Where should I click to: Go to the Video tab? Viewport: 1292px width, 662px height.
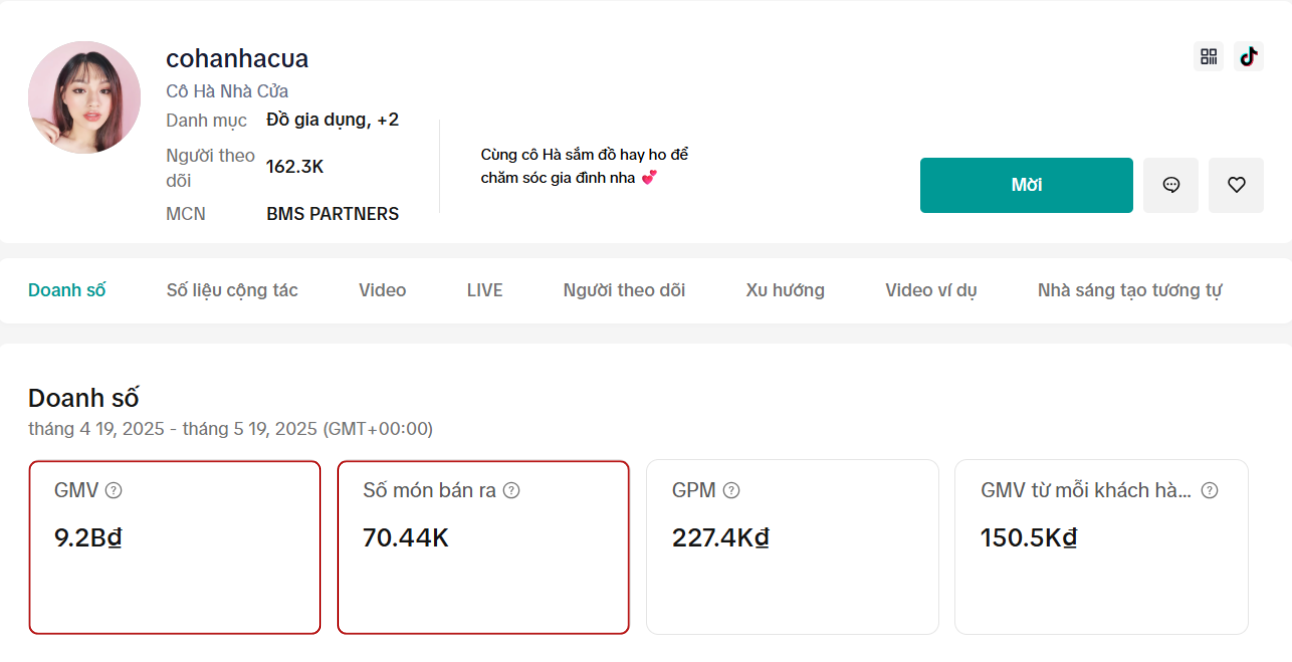pyautogui.click(x=382, y=290)
